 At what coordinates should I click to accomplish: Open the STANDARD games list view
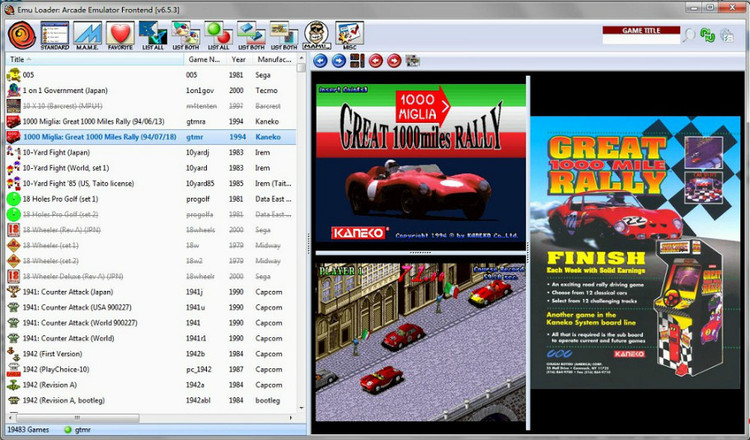tap(55, 35)
